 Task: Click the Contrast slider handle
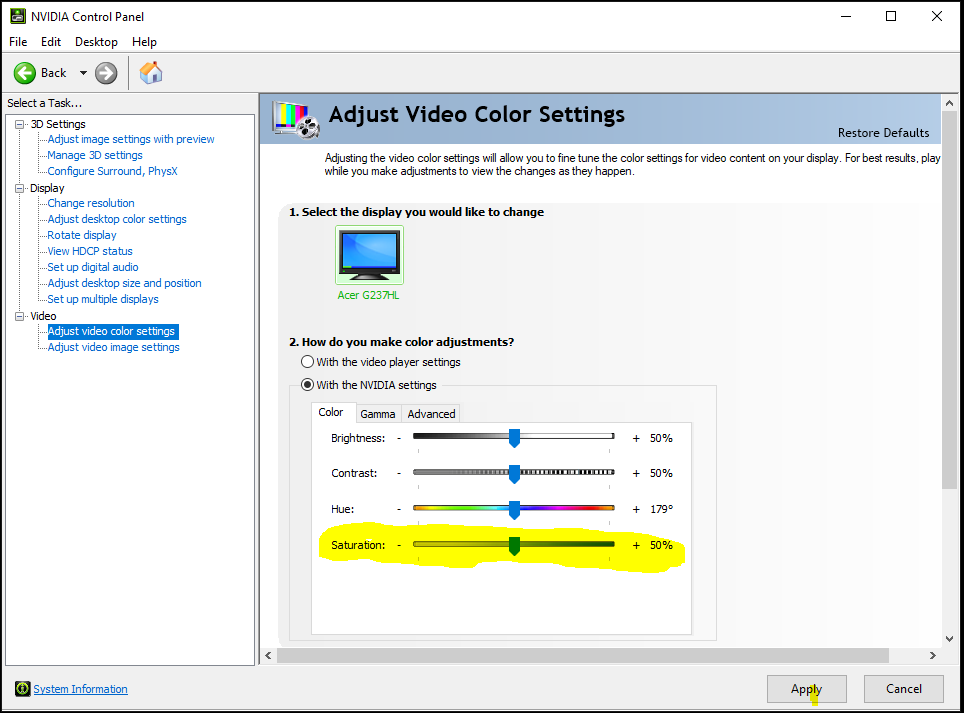[x=515, y=474]
